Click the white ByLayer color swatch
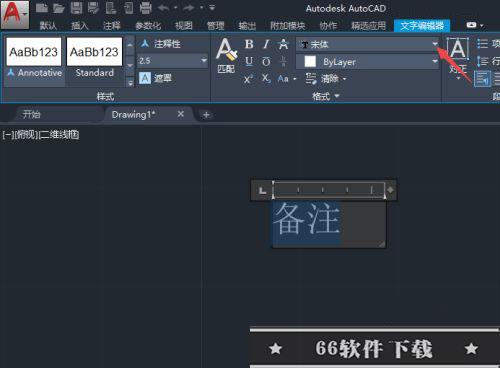 click(310, 62)
